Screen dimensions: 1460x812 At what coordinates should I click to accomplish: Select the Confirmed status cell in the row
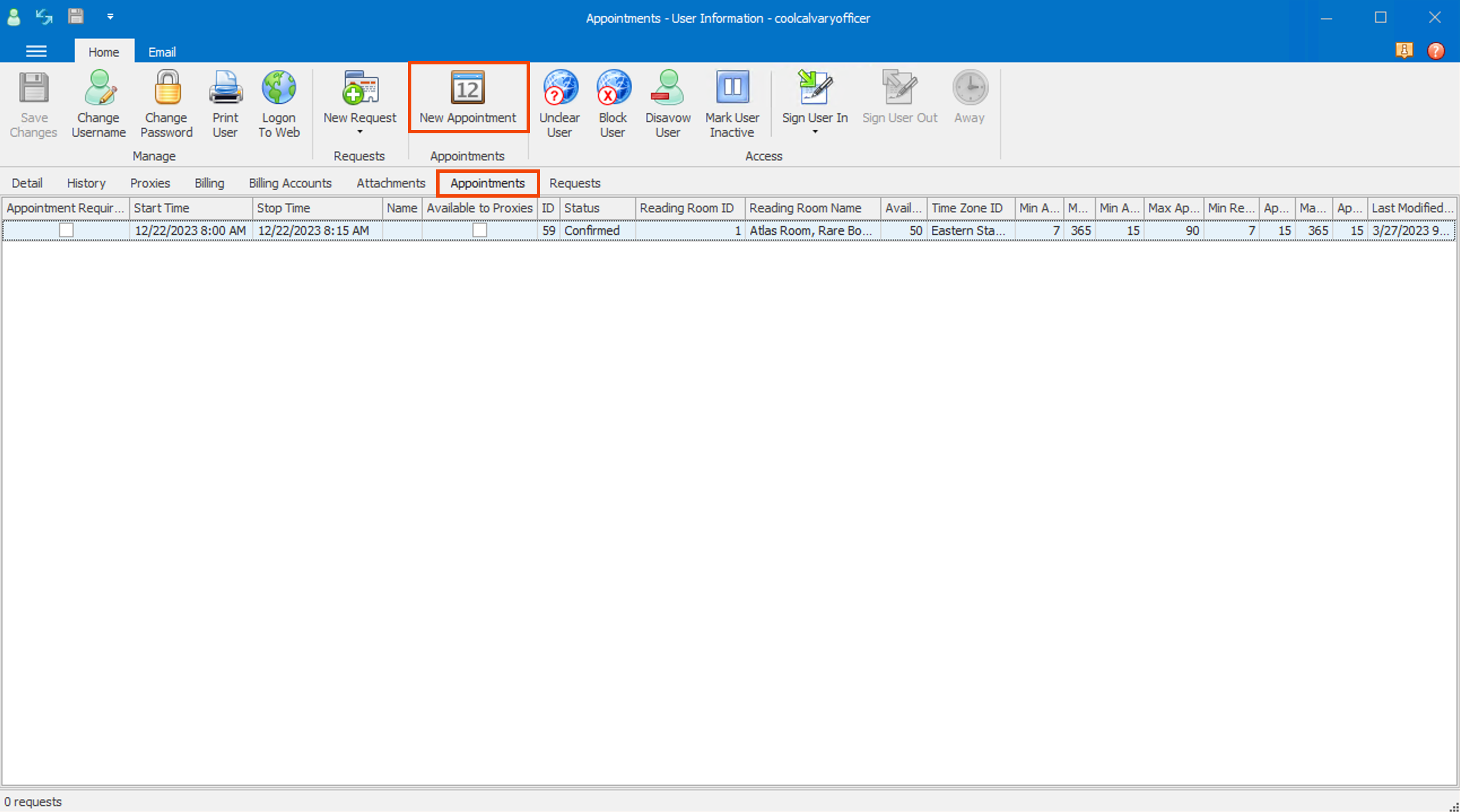tap(592, 231)
